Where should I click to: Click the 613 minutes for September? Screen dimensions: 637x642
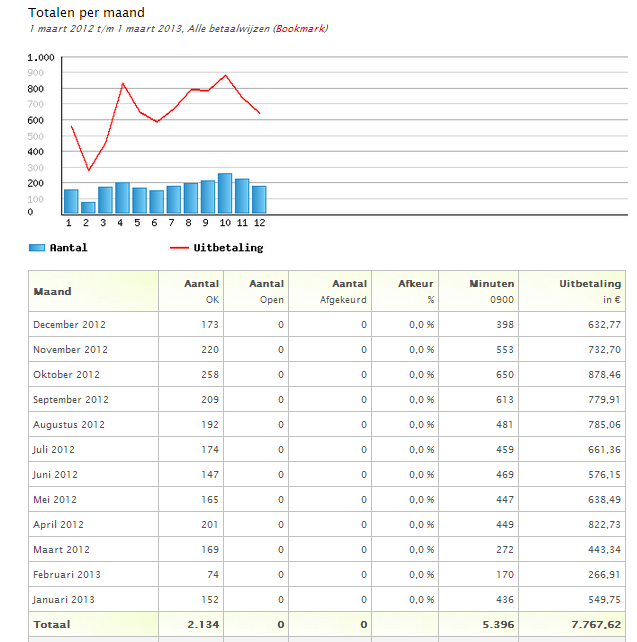tap(505, 400)
